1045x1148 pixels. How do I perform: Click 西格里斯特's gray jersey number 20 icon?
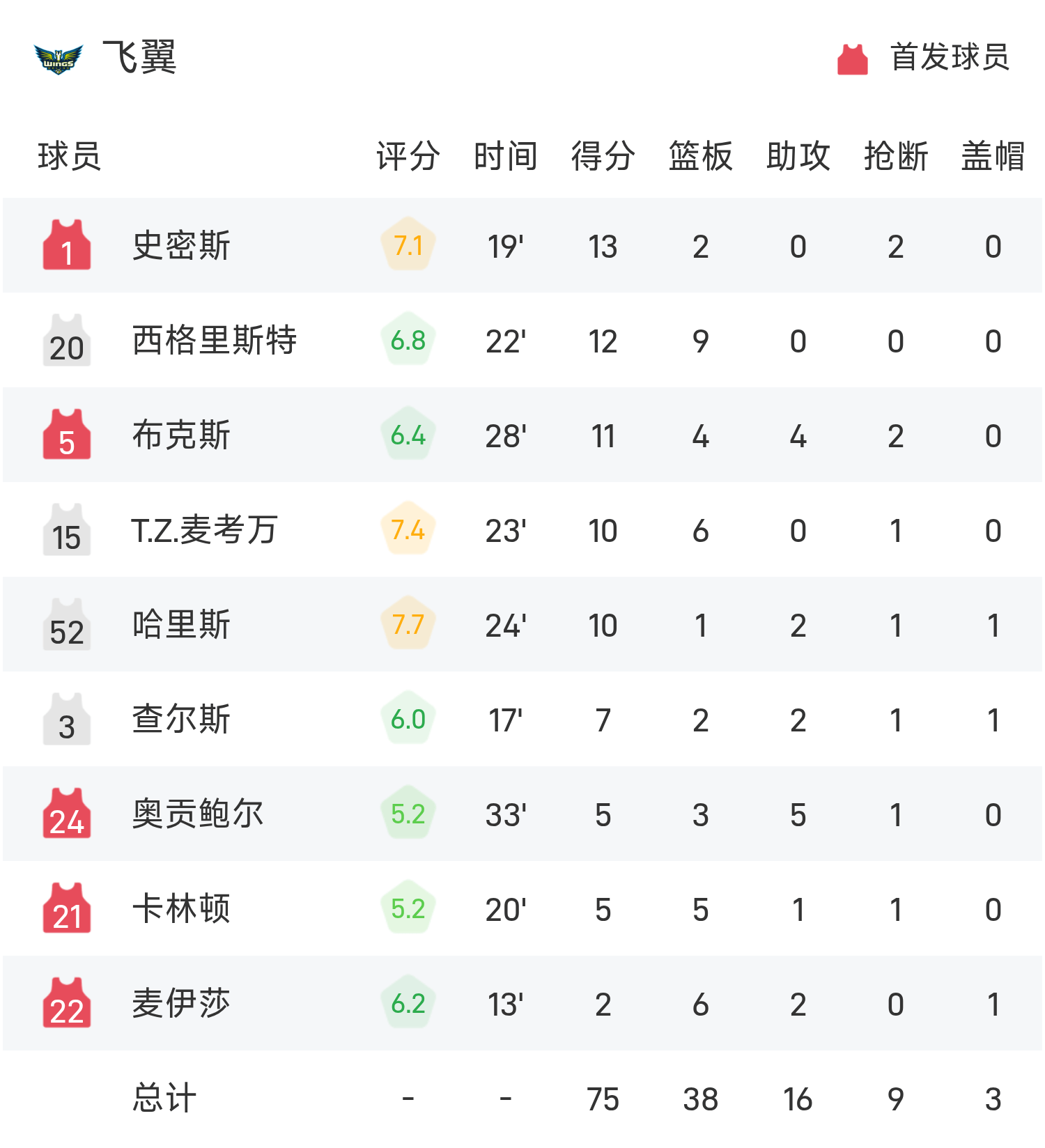tap(66, 340)
